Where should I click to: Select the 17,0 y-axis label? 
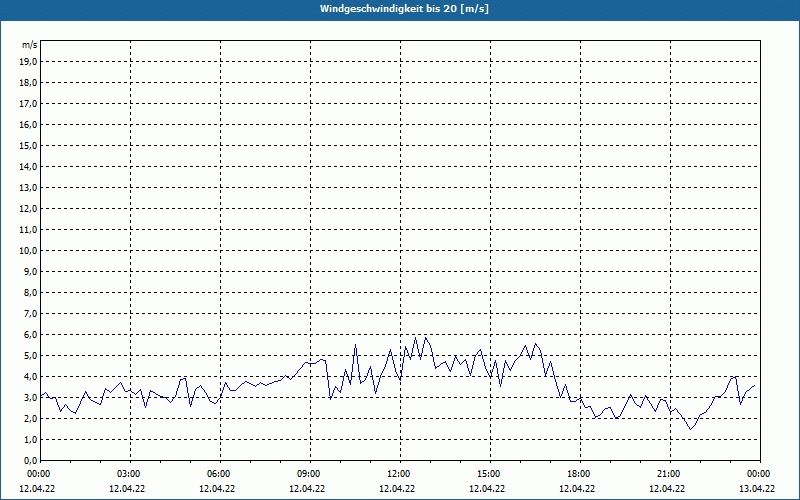tap(28, 104)
